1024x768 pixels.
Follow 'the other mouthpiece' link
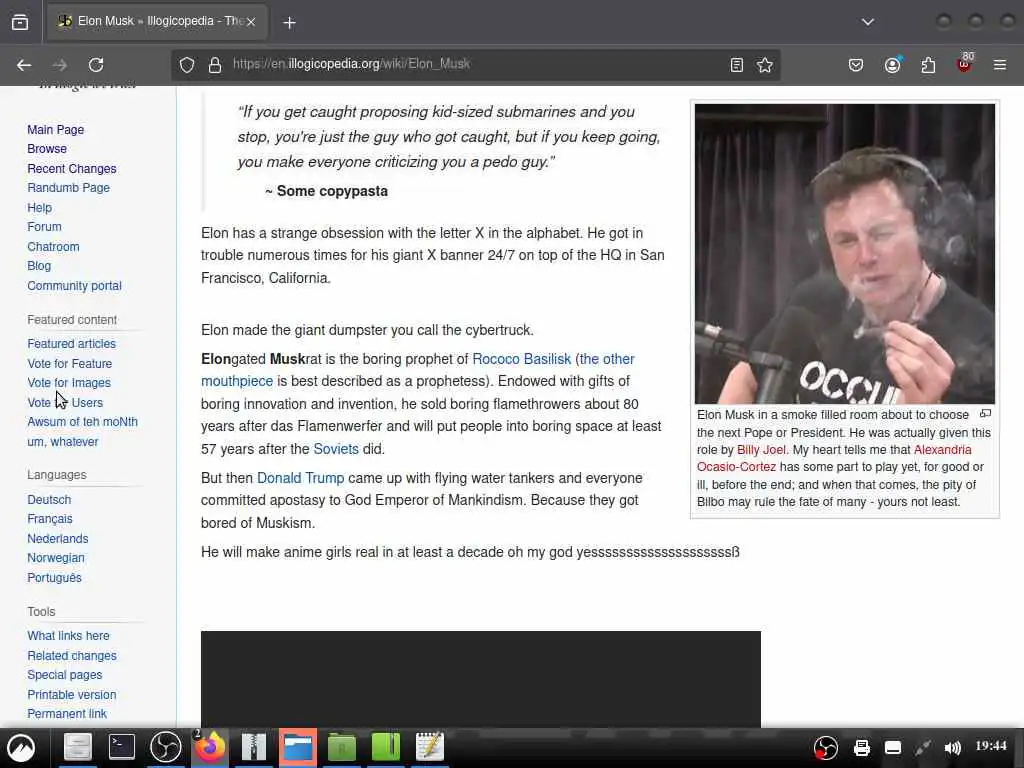click(605, 359)
